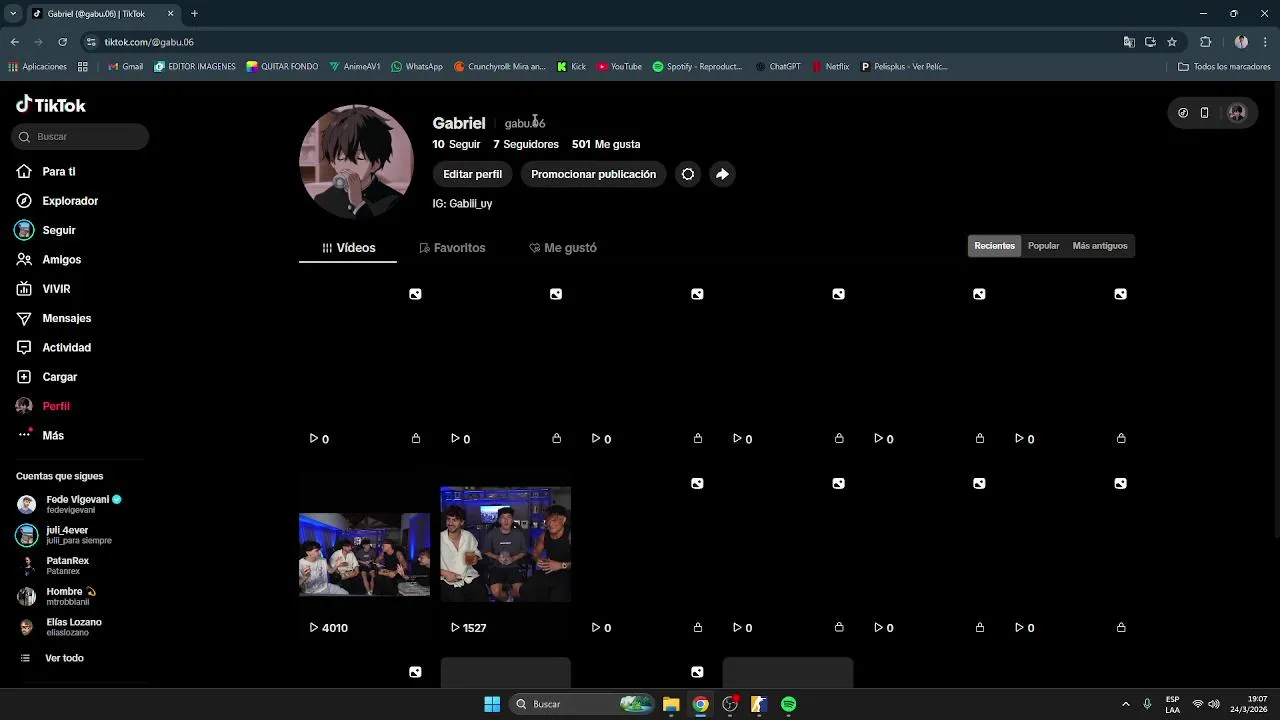Open the video with 1527 views
Viewport: 1280px width, 720px height.
click(x=505, y=555)
